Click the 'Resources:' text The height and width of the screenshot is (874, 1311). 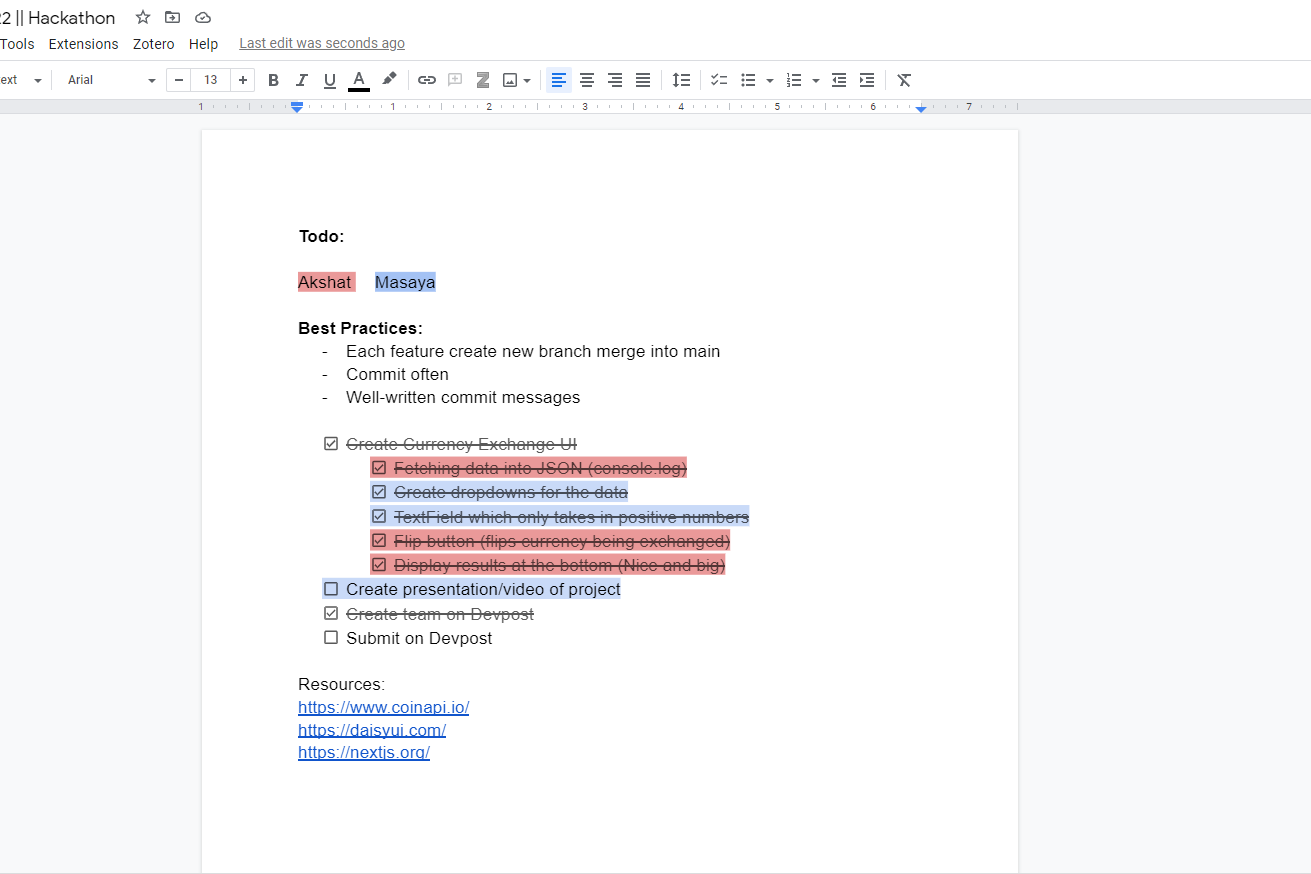(x=341, y=684)
